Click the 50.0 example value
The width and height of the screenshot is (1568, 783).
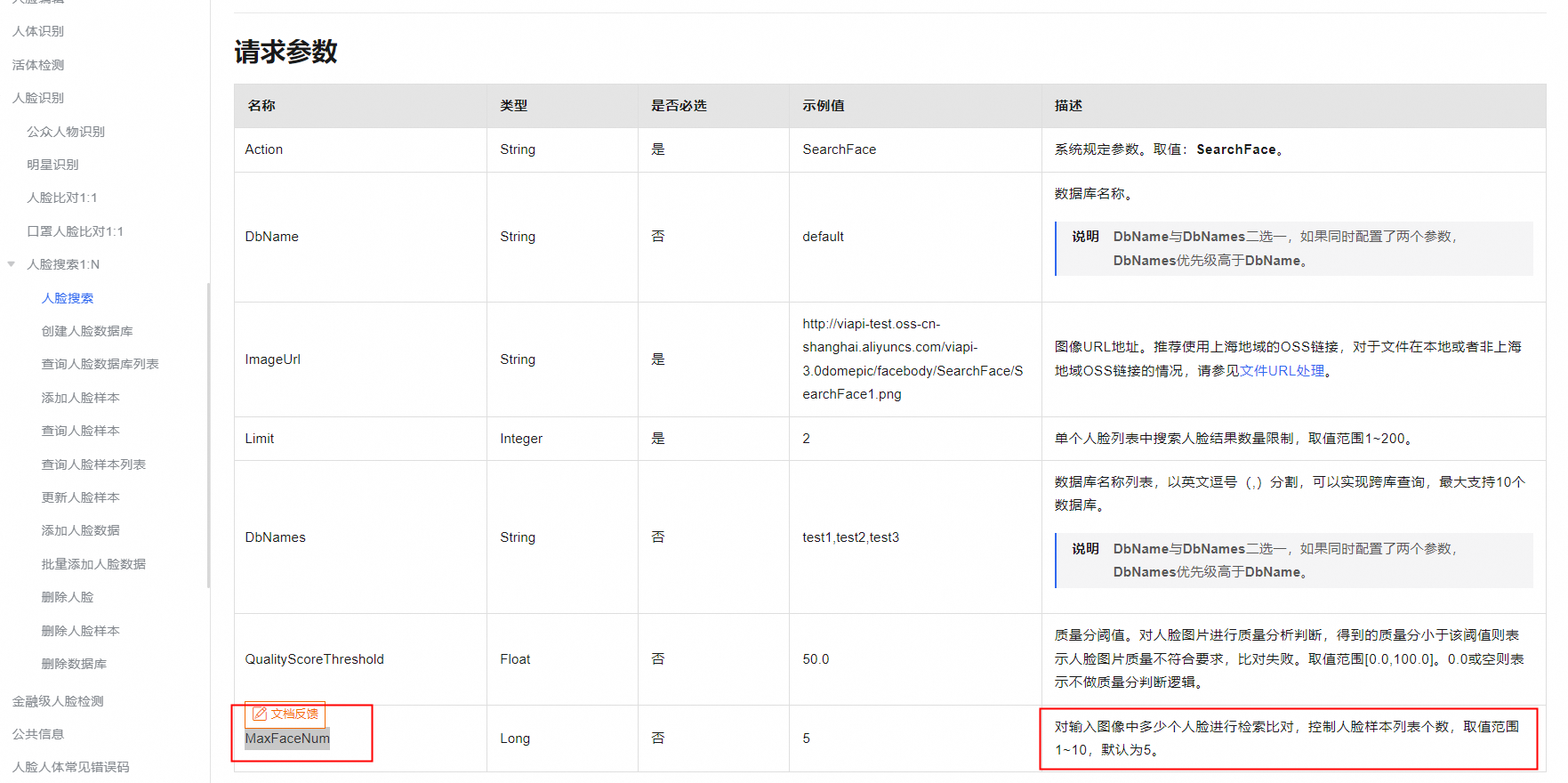pos(816,659)
